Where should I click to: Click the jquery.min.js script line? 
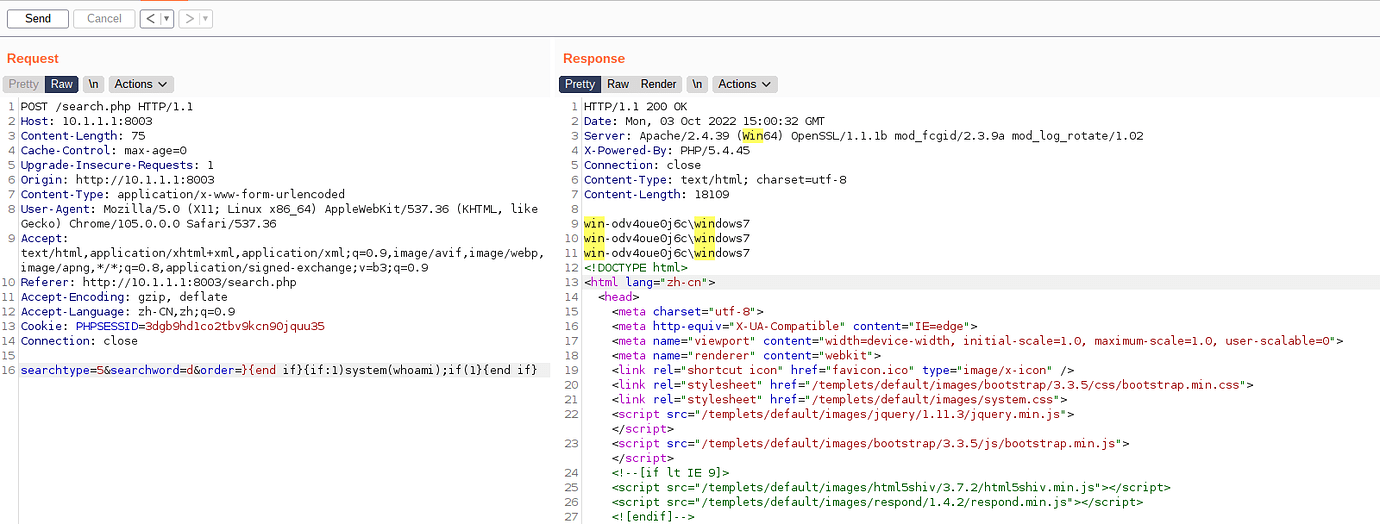tap(843, 413)
